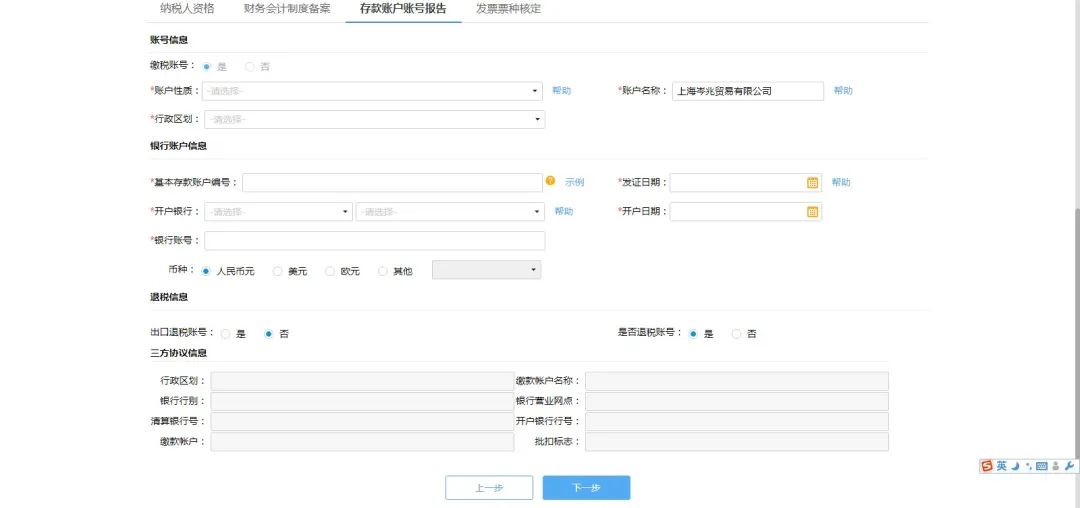Image resolution: width=1080 pixels, height=508 pixels.
Task: Expand the first 开户银行 dropdown
Action: [x=278, y=212]
